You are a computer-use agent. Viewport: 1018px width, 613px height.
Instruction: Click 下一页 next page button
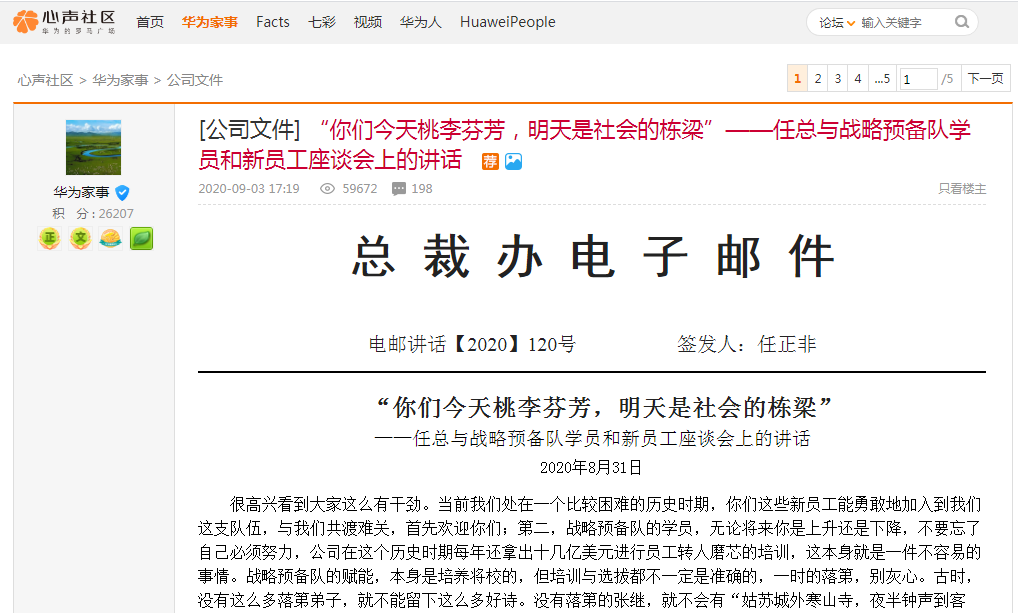(x=986, y=79)
